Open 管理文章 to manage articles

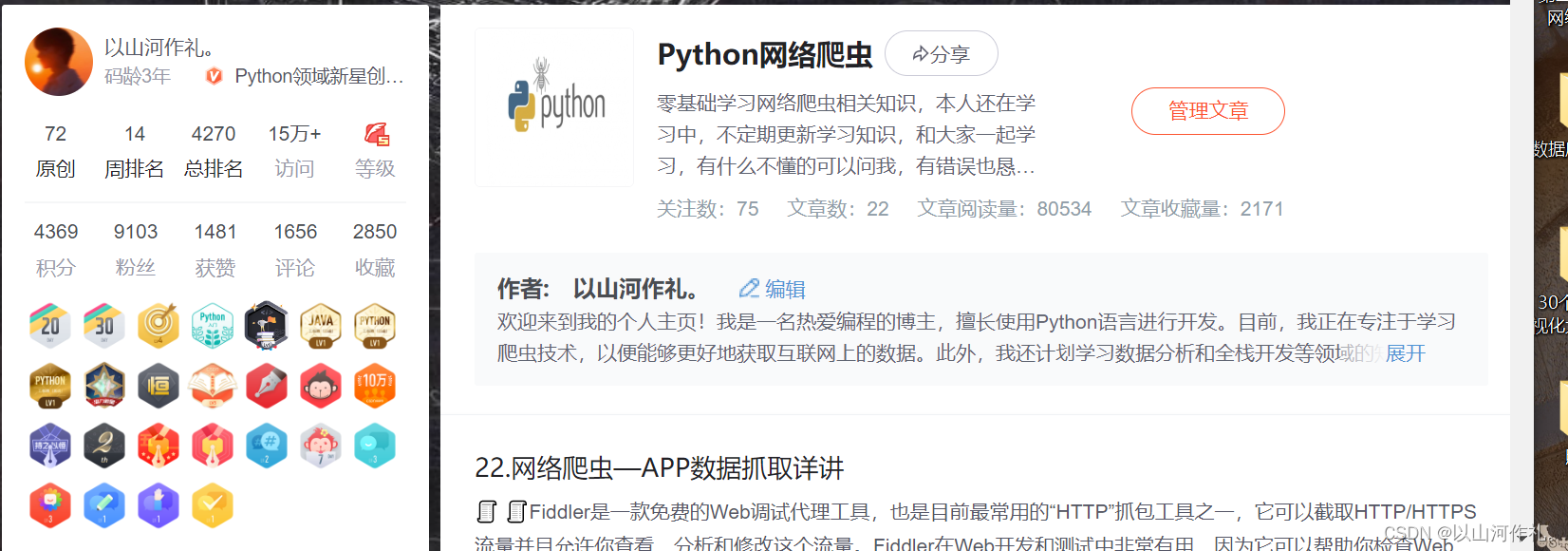(x=1207, y=111)
